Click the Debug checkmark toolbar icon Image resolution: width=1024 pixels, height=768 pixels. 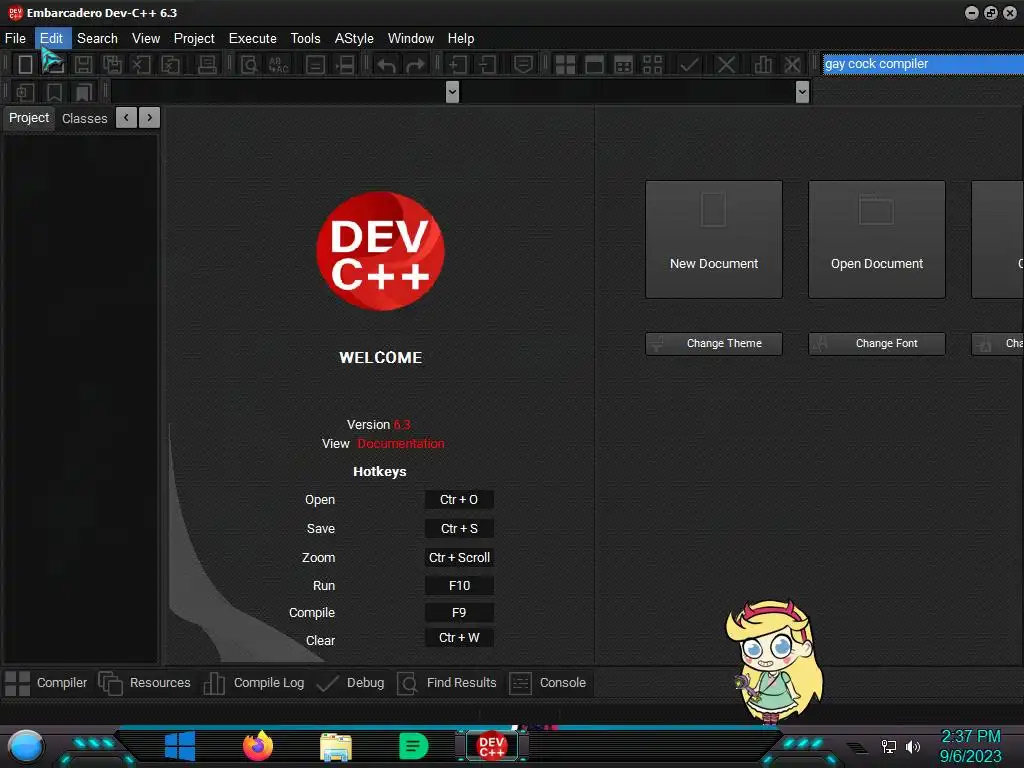(x=689, y=64)
